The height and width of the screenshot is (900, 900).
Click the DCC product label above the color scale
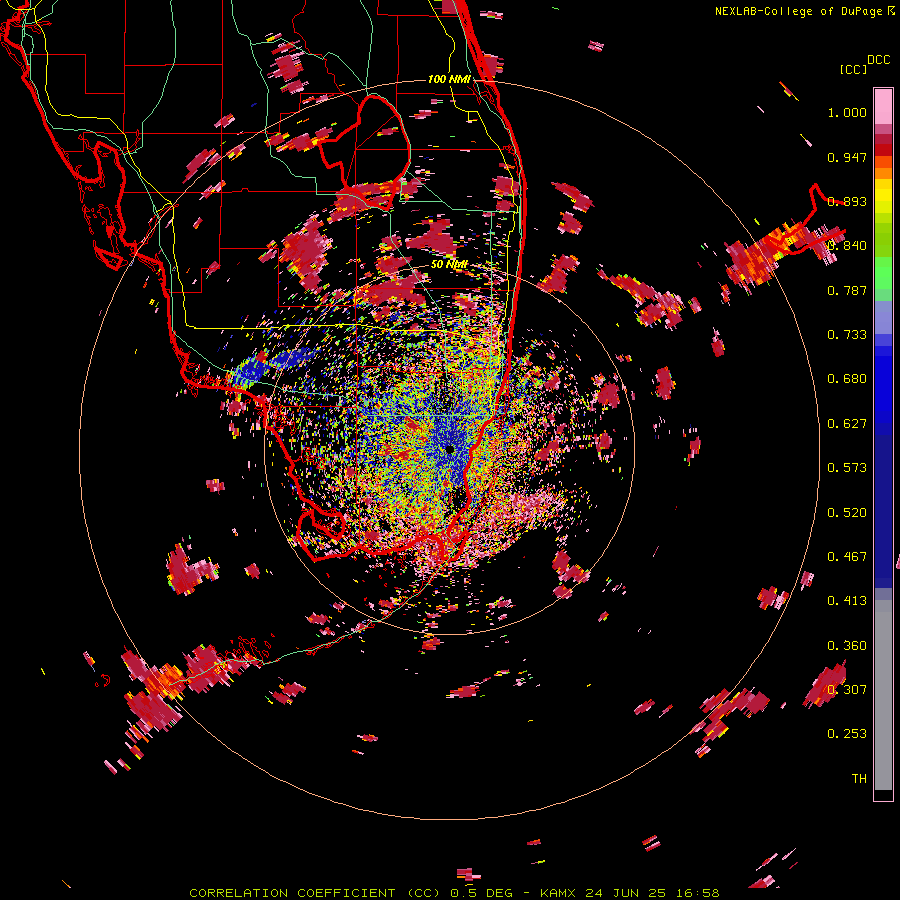[x=878, y=60]
